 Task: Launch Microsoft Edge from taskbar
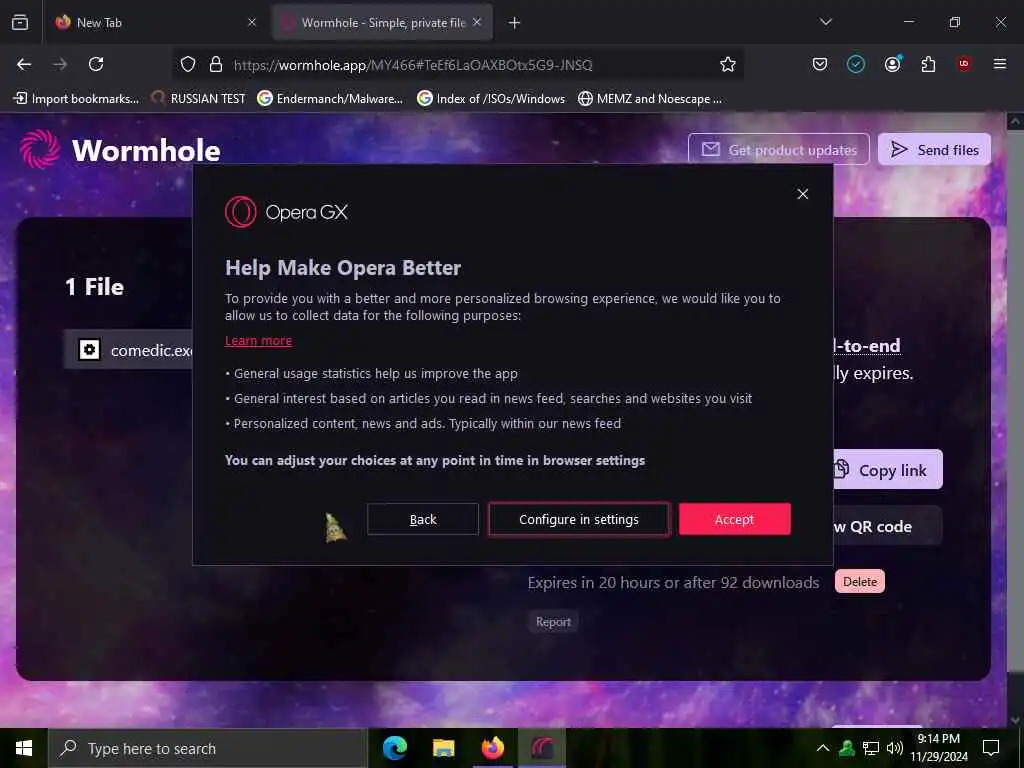[x=394, y=748]
